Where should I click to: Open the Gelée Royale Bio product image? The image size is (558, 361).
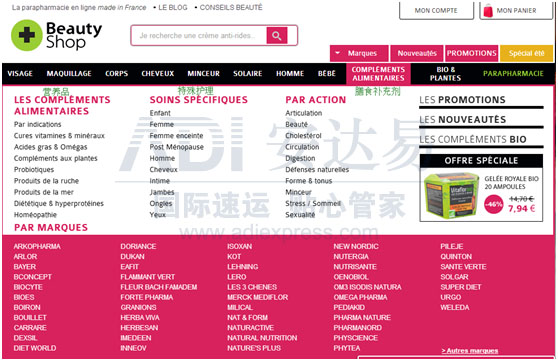coord(452,195)
